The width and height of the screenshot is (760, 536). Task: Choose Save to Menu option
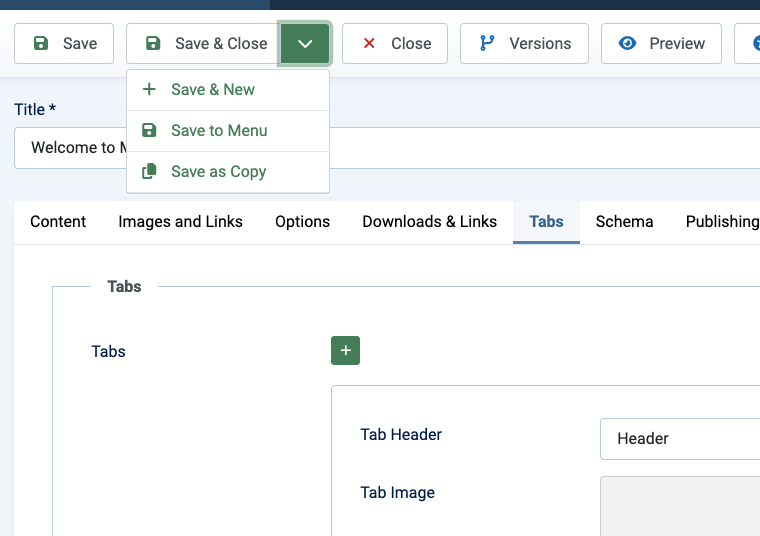click(x=218, y=131)
